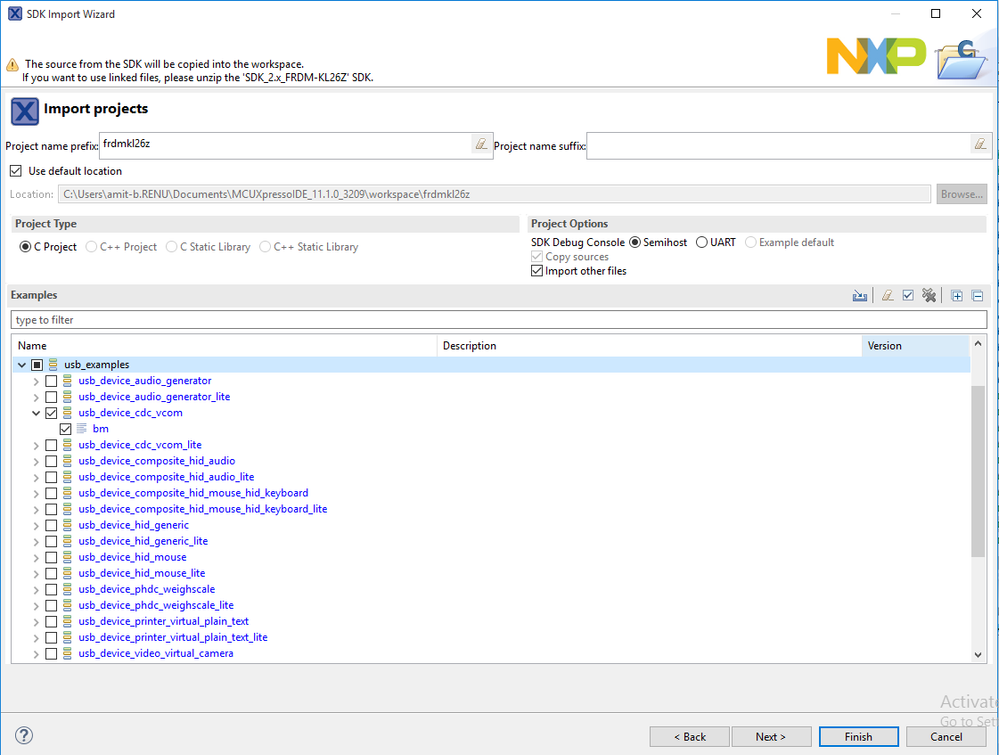Image resolution: width=999 pixels, height=755 pixels.
Task: Toggle the usb_examples group checkbox
Action: [37, 364]
